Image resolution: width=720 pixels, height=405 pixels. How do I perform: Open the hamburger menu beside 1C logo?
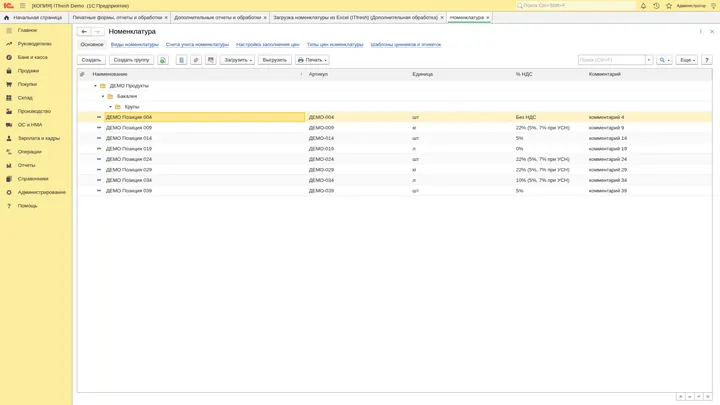[22, 6]
